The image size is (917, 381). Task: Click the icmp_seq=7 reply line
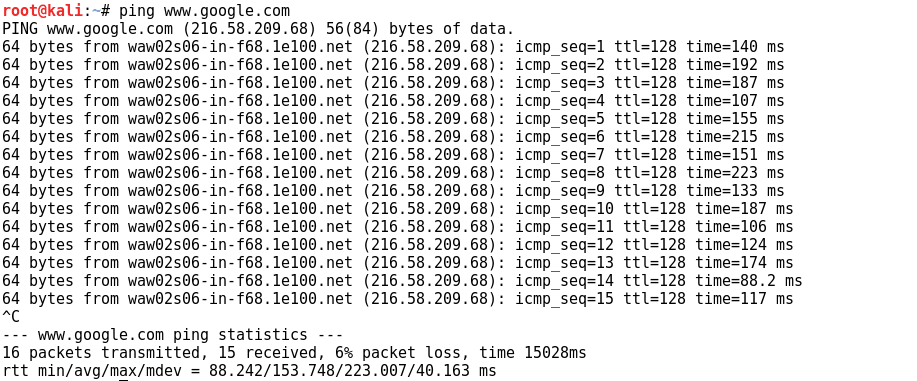coord(393,155)
